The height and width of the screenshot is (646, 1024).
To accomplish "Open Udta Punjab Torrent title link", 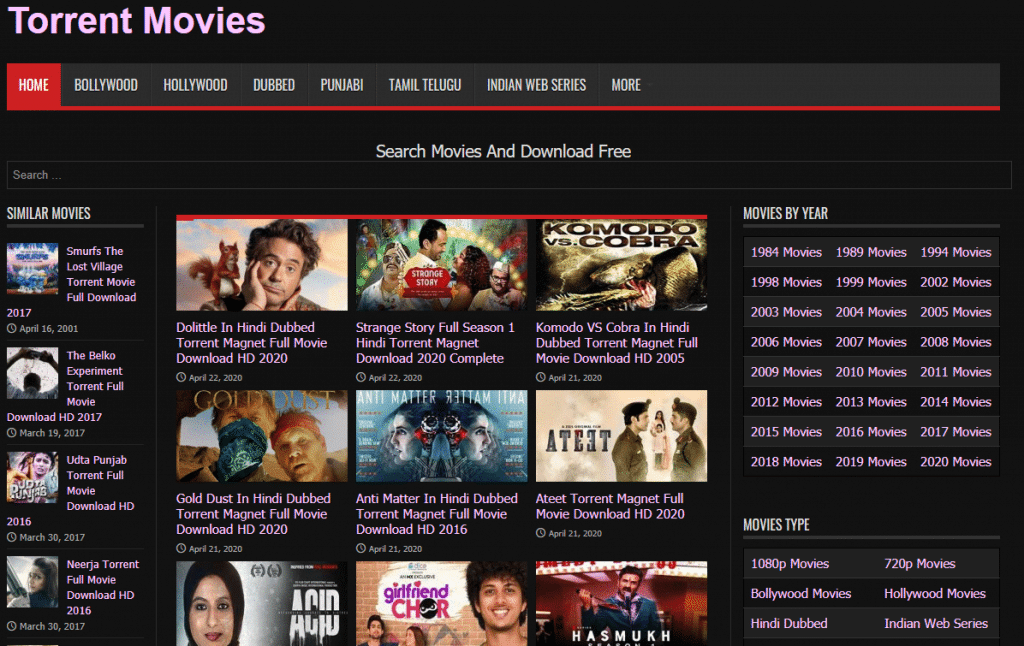I will coord(100,483).
